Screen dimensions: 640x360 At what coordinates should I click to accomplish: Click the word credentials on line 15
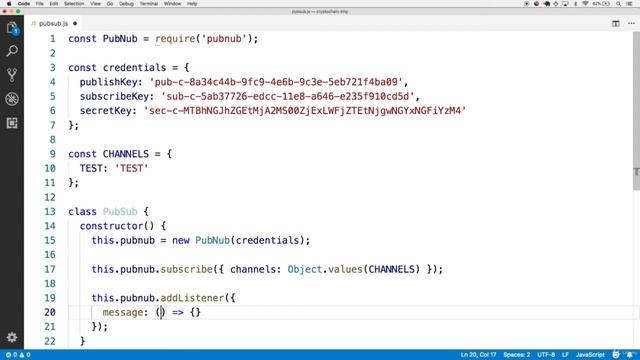(x=267, y=240)
